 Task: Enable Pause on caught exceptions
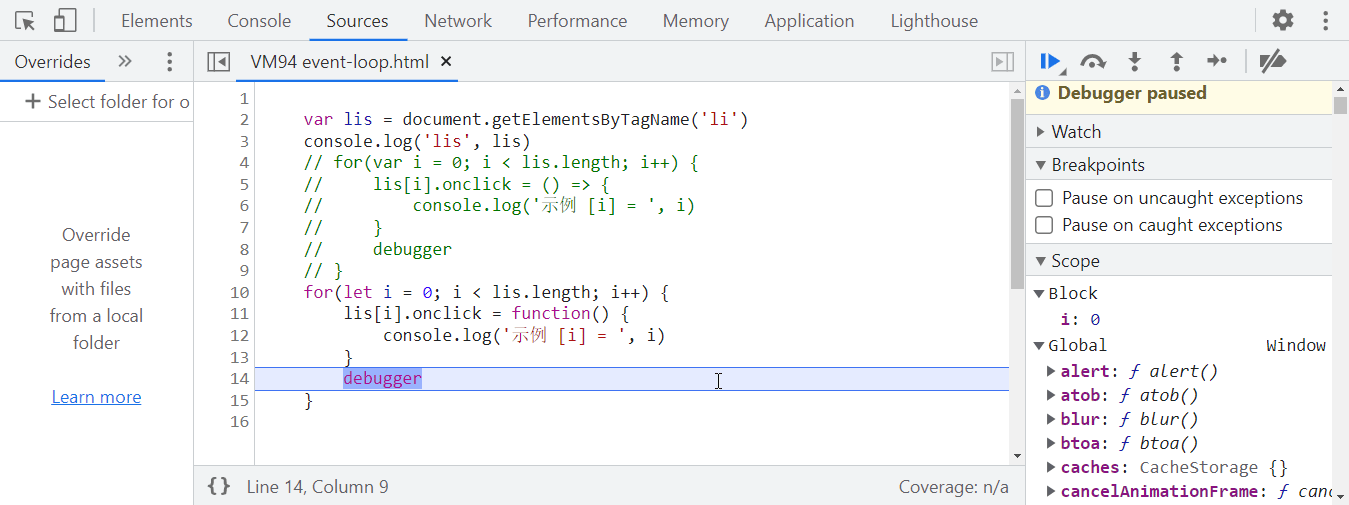tap(1044, 225)
